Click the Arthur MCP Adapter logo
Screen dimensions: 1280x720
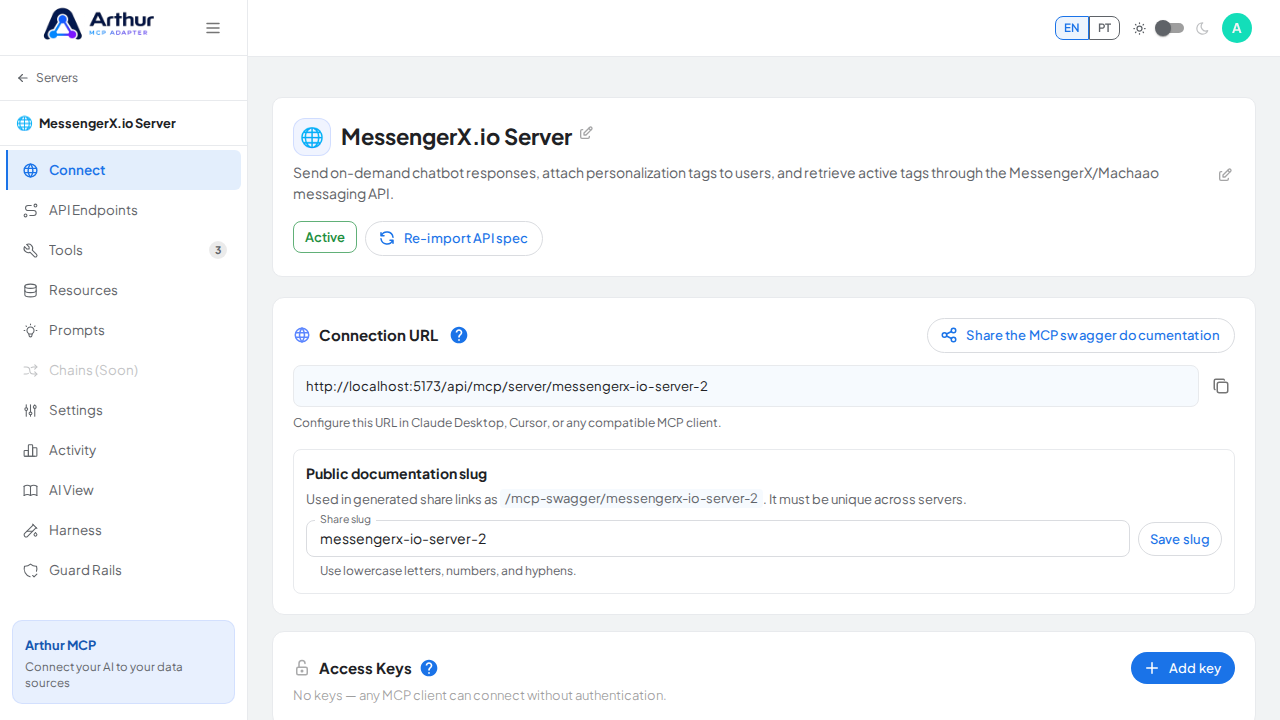click(97, 24)
